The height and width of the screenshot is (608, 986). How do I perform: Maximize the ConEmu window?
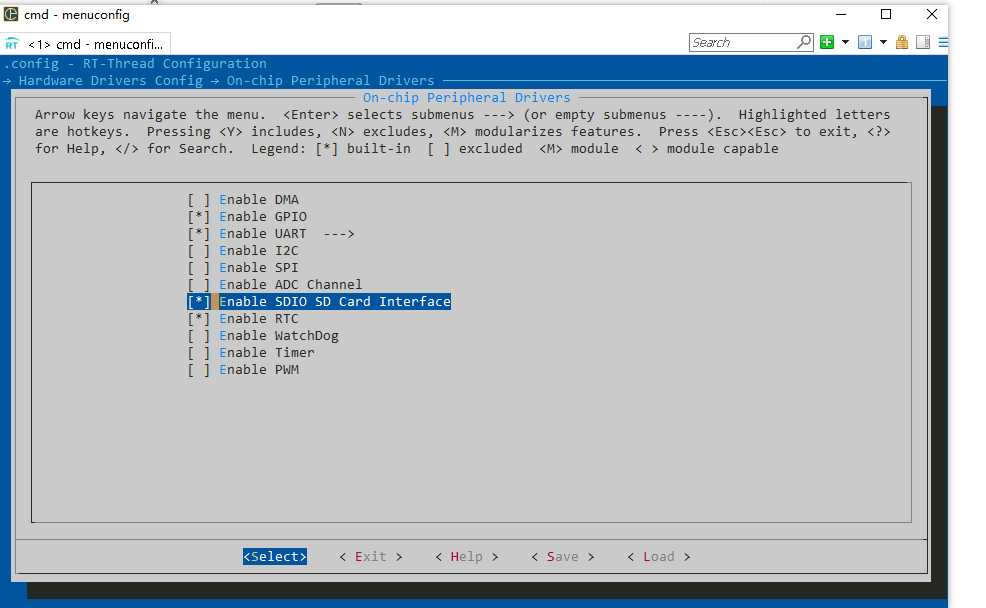coord(886,14)
